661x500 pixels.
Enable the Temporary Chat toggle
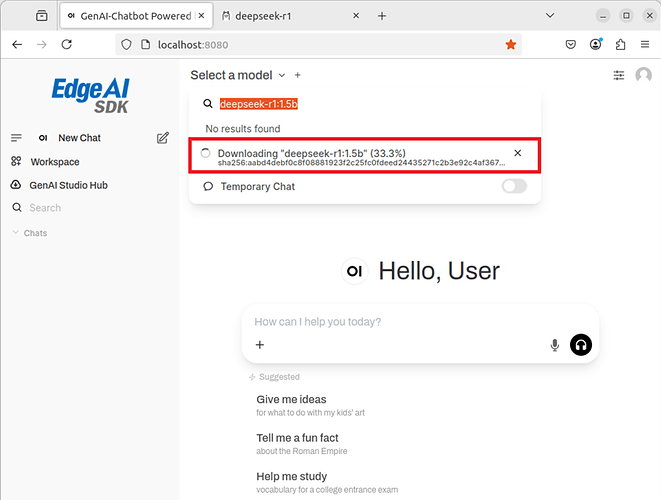(x=514, y=186)
